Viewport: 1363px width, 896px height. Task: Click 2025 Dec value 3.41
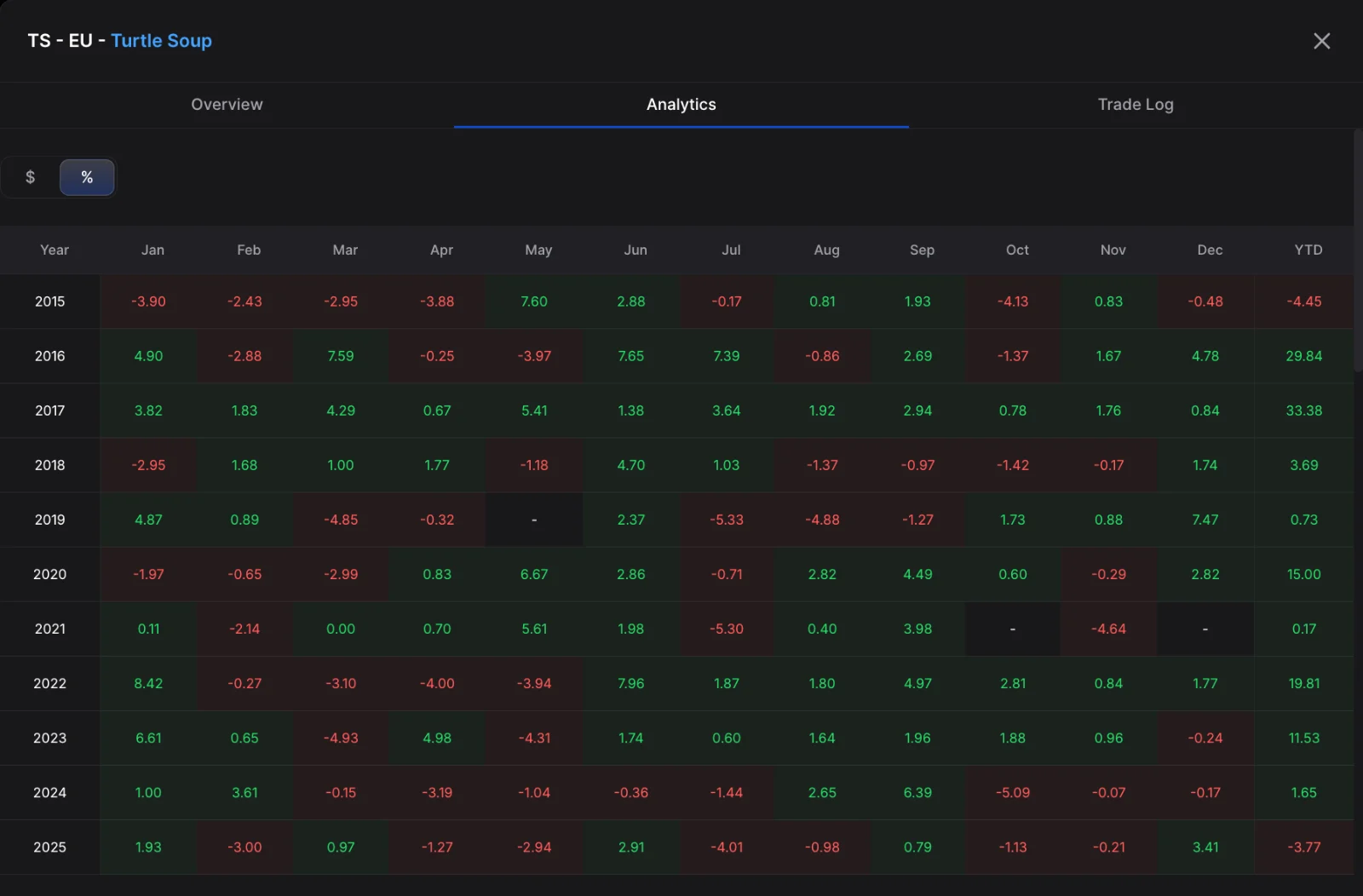coord(1205,847)
